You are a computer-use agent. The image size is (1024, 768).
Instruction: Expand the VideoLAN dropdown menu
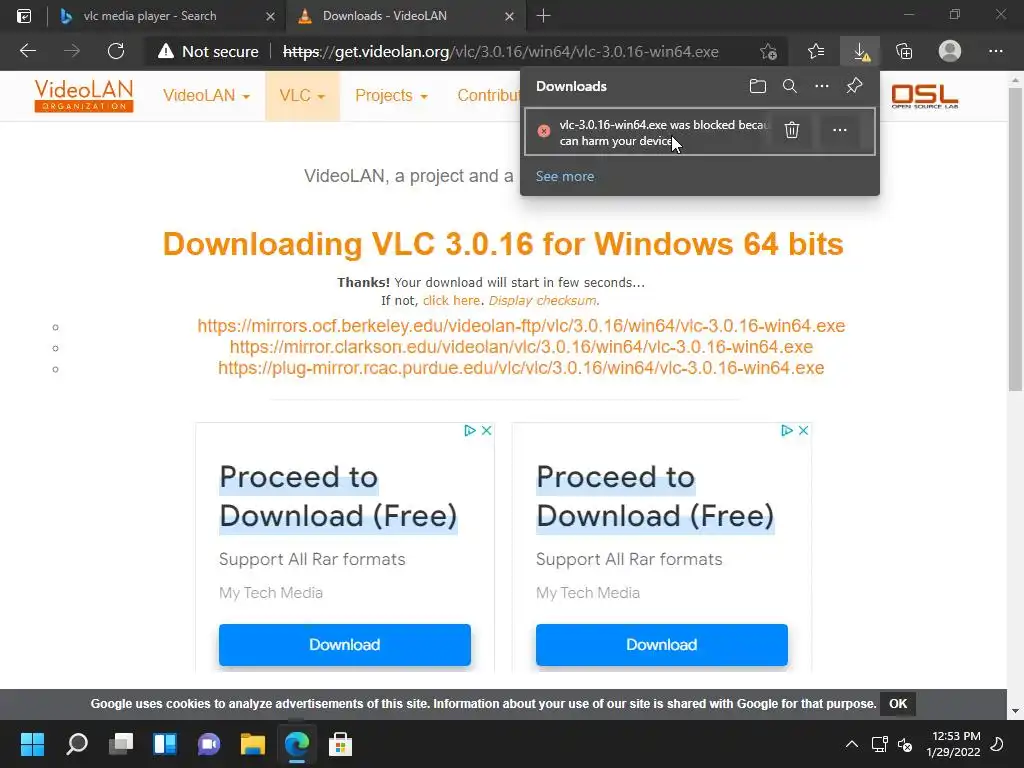pos(206,95)
